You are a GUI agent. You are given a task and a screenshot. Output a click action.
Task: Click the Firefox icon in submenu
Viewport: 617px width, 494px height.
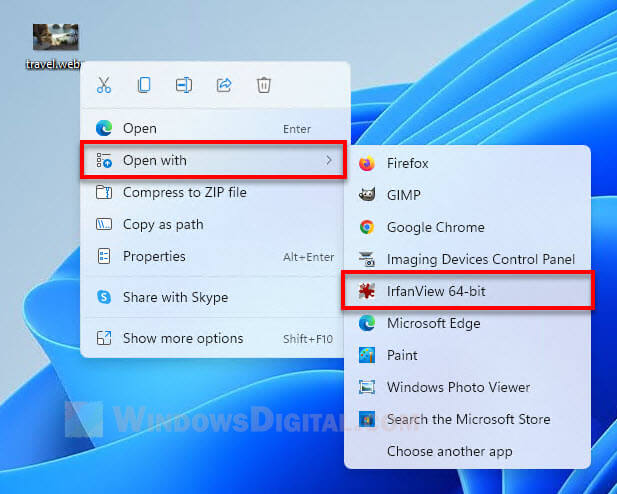[x=367, y=163]
